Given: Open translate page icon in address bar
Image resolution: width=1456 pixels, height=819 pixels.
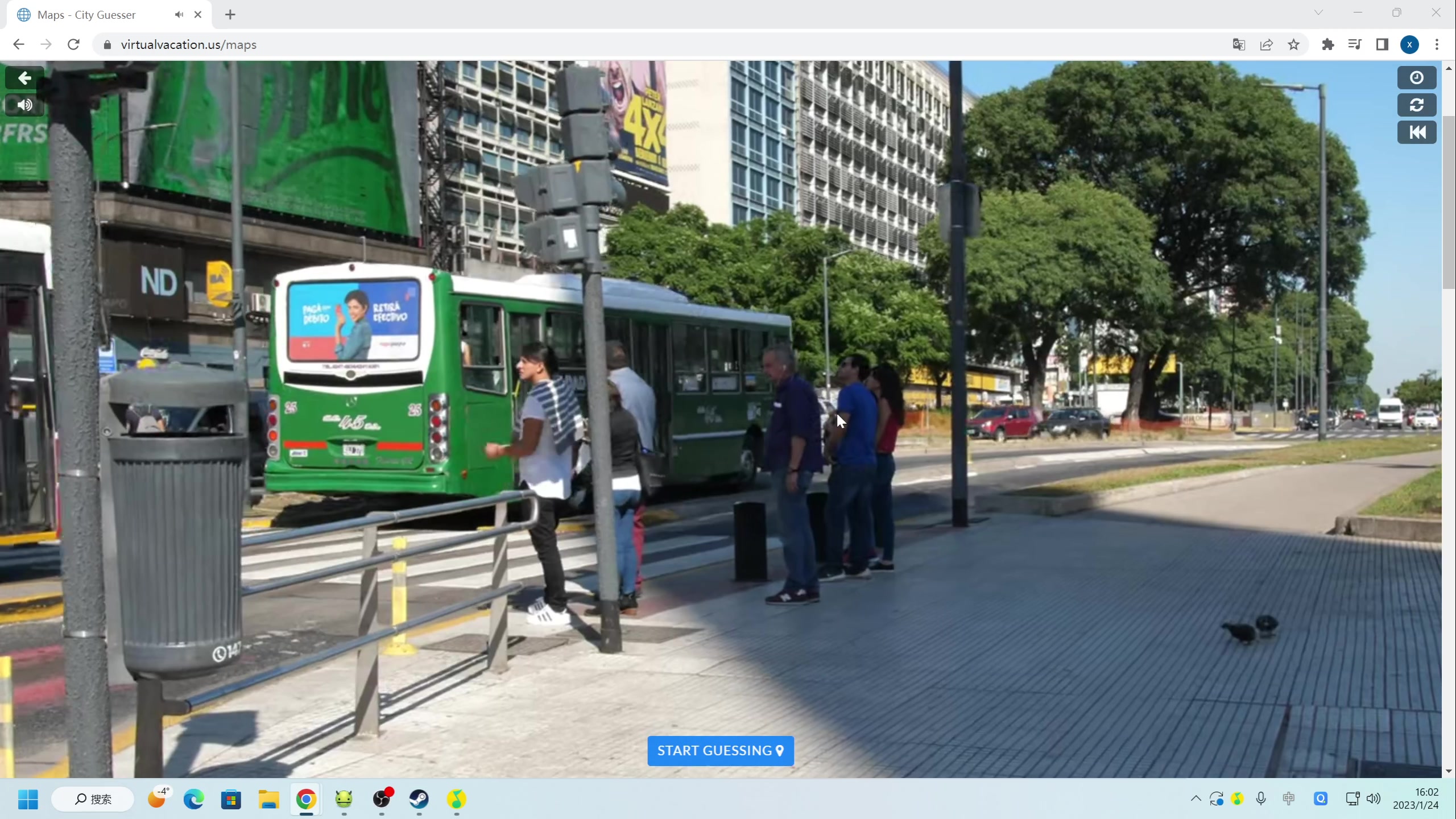Looking at the screenshot, I should point(1239,44).
